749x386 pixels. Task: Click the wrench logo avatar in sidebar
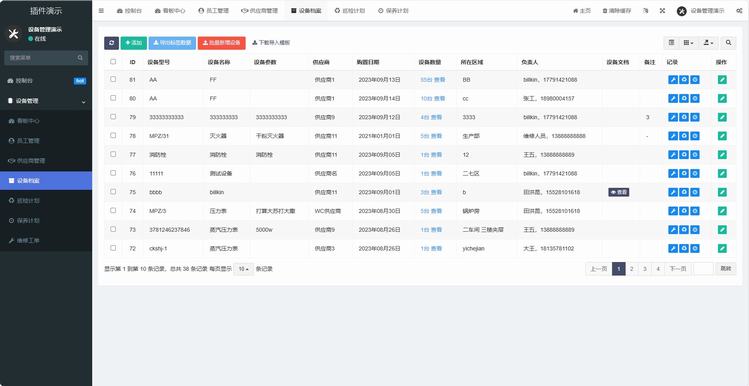tap(13, 33)
